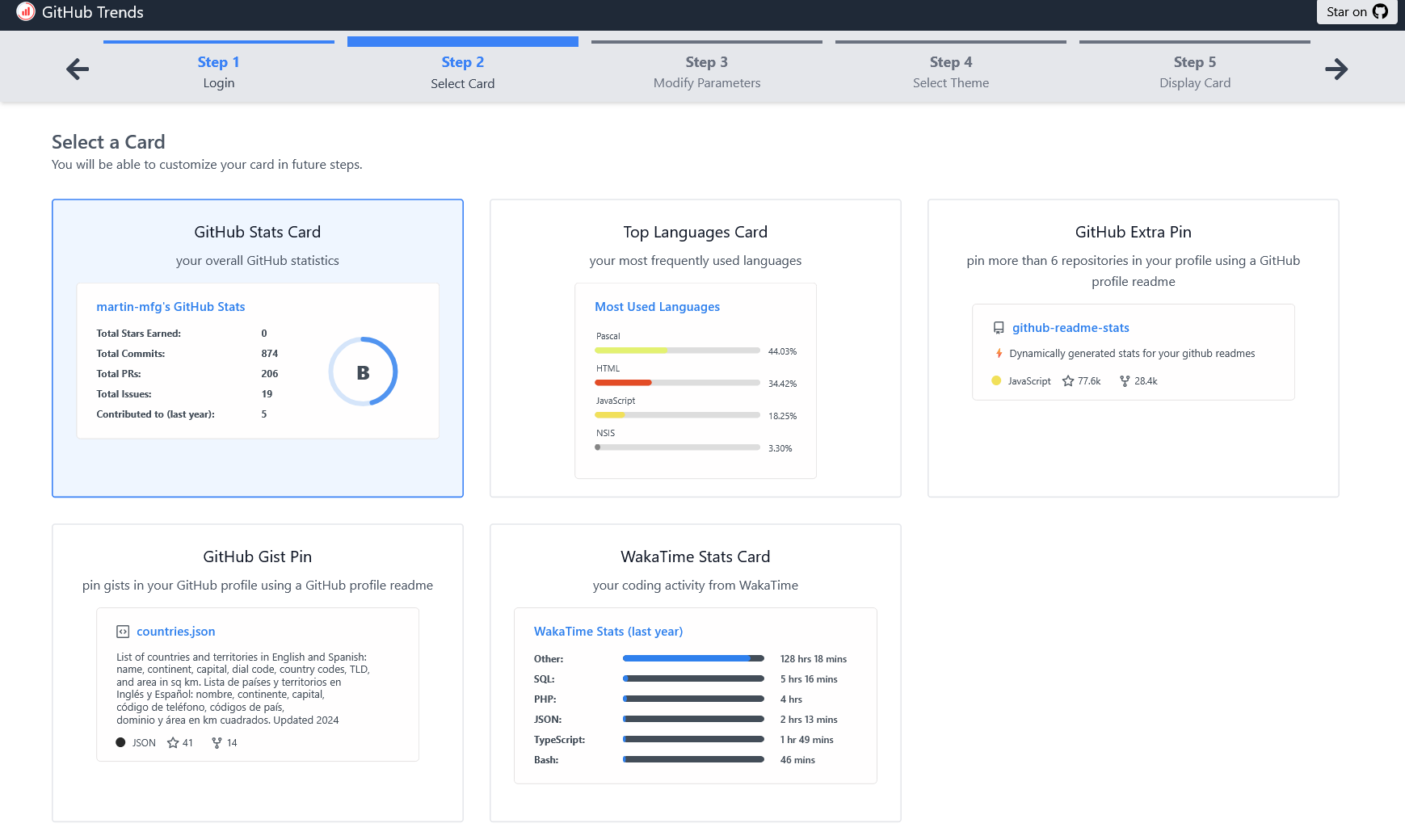Click the WakaTime Bash progress bar
Screen dimensions: 1405x840
point(693,760)
